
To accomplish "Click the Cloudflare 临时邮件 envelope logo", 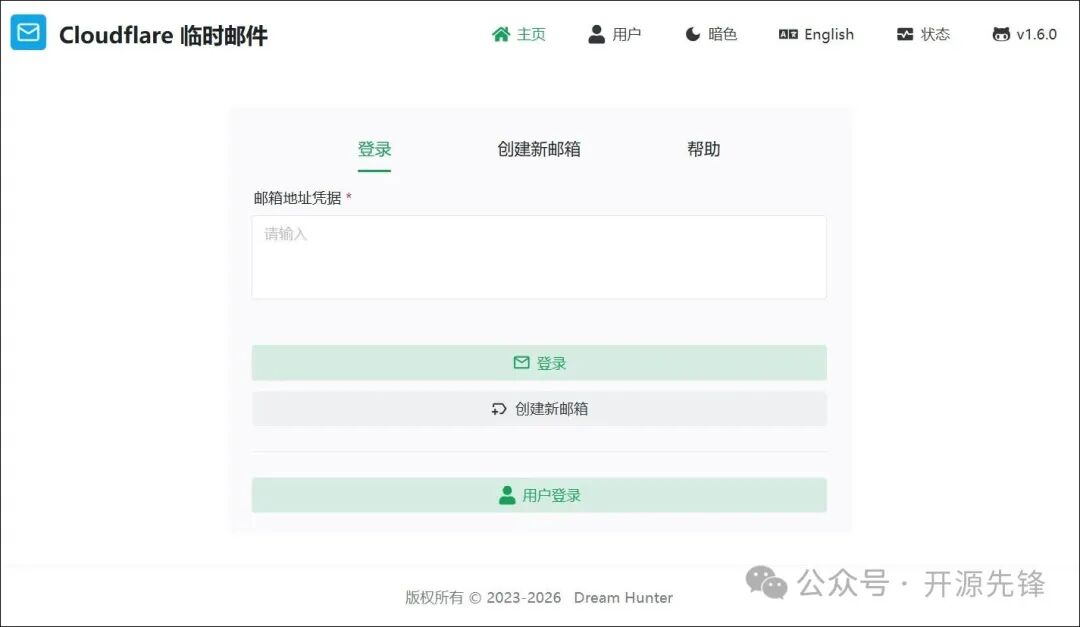I will [x=27, y=32].
